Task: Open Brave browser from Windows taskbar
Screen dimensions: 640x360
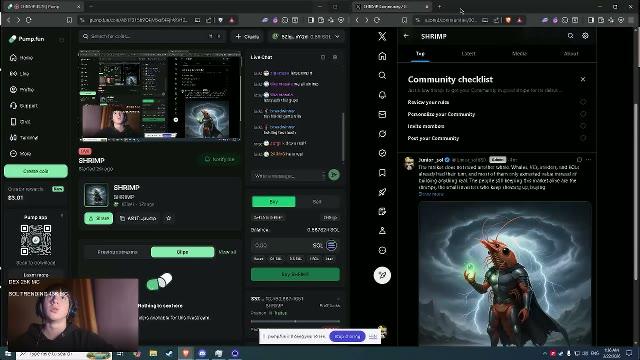Action: point(186,353)
